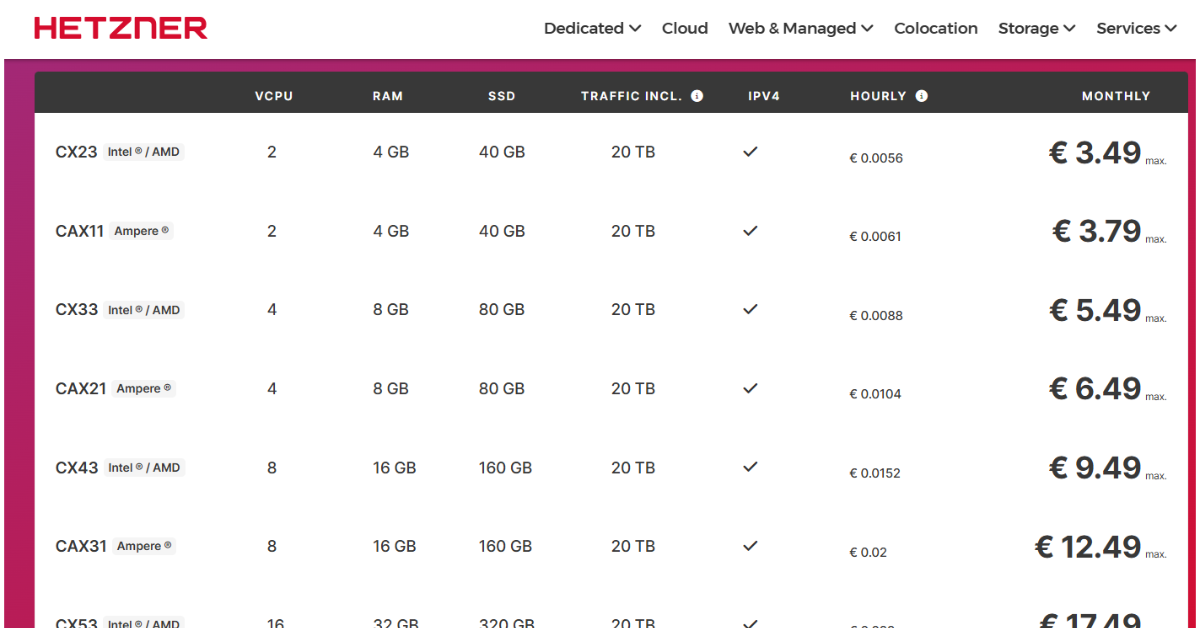The height and width of the screenshot is (628, 1200).
Task: Click the € 6.49 monthly price
Action: click(x=1095, y=388)
